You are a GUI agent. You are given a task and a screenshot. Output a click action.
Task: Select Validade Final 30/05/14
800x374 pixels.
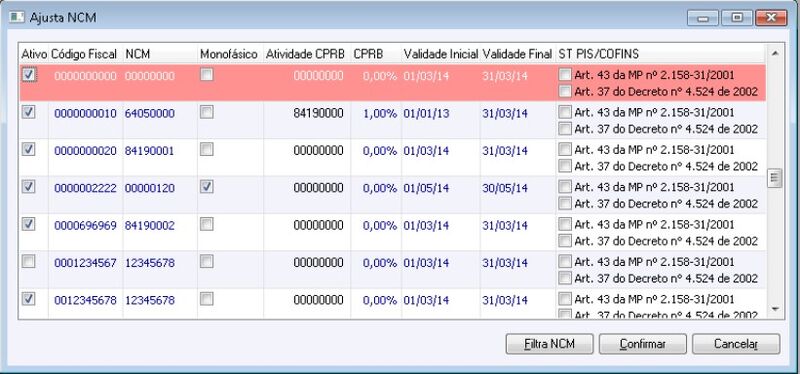pyautogui.click(x=505, y=188)
